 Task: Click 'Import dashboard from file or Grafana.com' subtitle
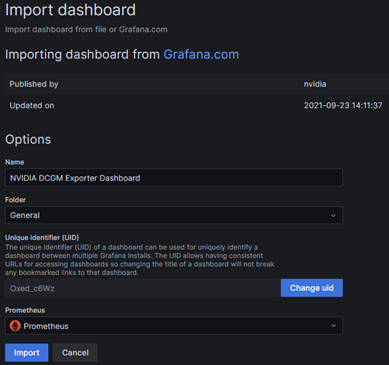point(86,29)
